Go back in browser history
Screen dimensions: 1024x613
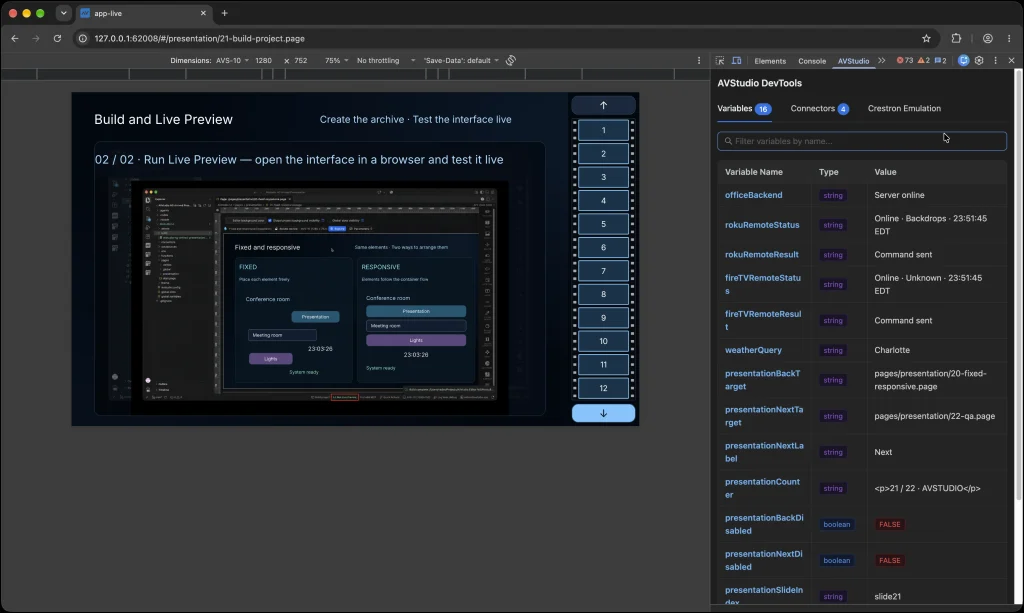pos(15,39)
